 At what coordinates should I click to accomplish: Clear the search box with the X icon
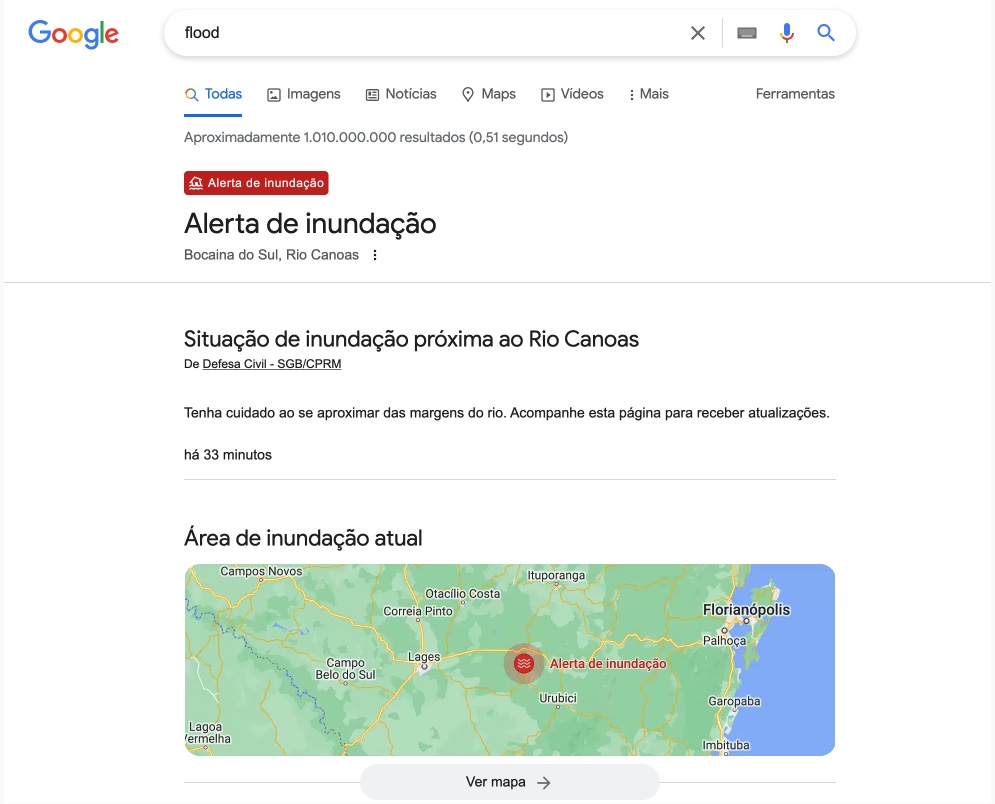tap(697, 33)
